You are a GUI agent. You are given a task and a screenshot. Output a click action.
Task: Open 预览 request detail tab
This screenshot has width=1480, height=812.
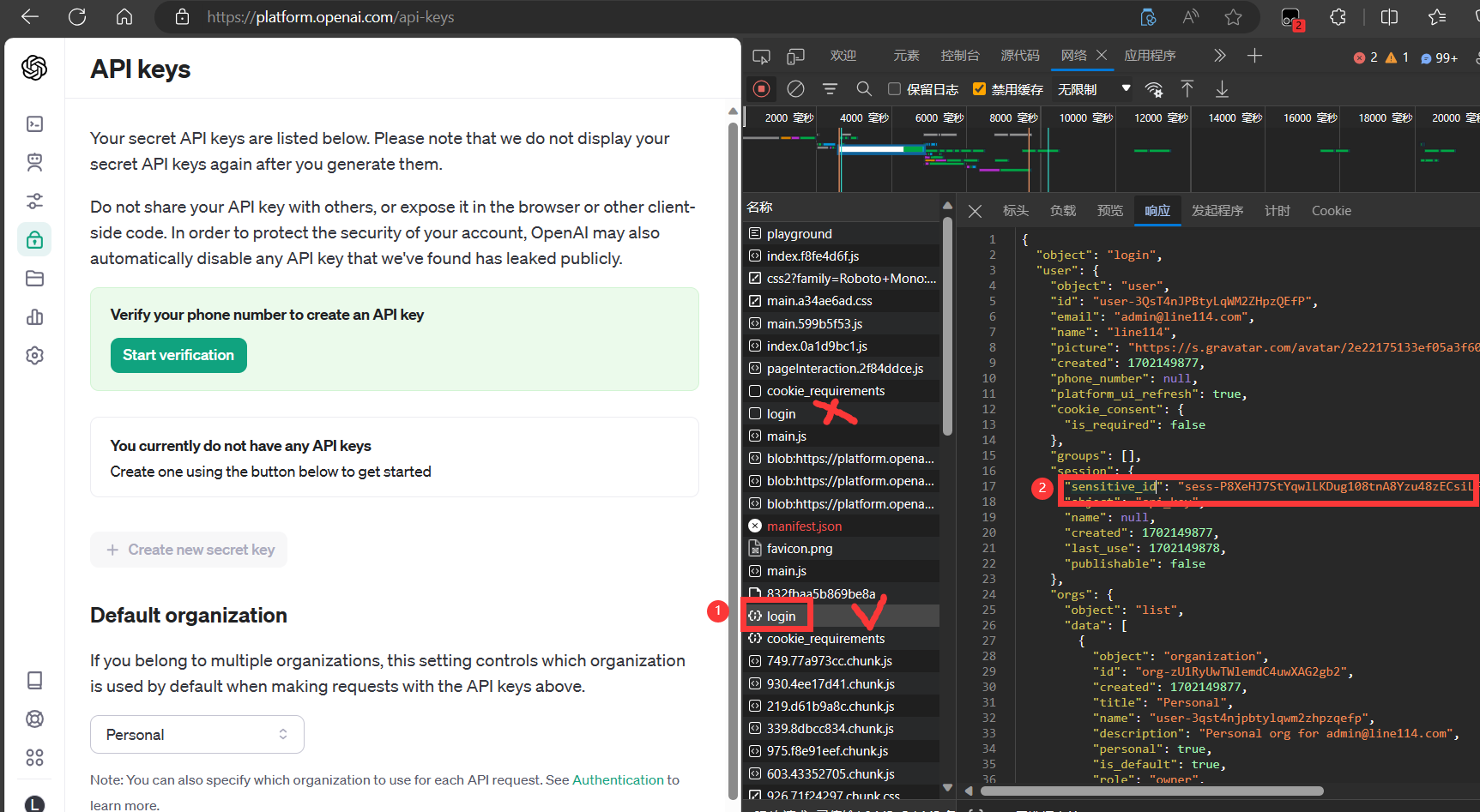(x=1110, y=211)
